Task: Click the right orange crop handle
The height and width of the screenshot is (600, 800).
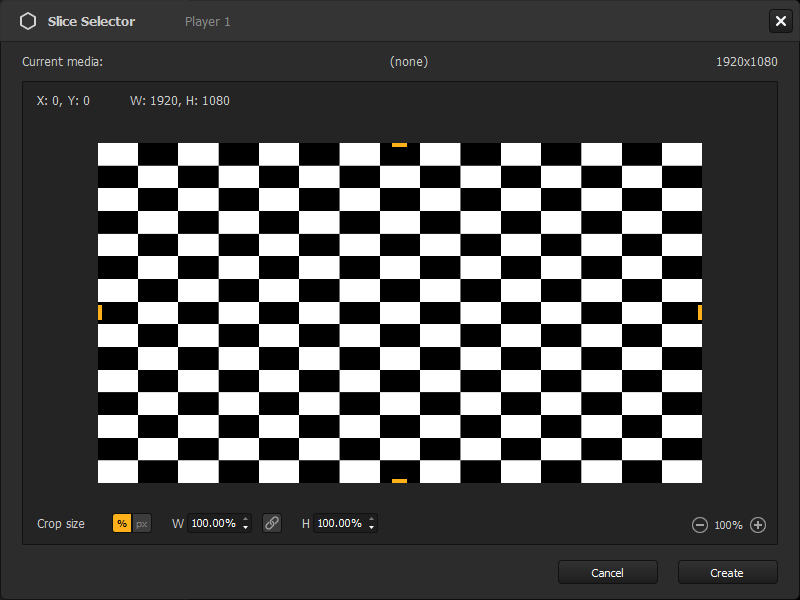Action: [701, 312]
